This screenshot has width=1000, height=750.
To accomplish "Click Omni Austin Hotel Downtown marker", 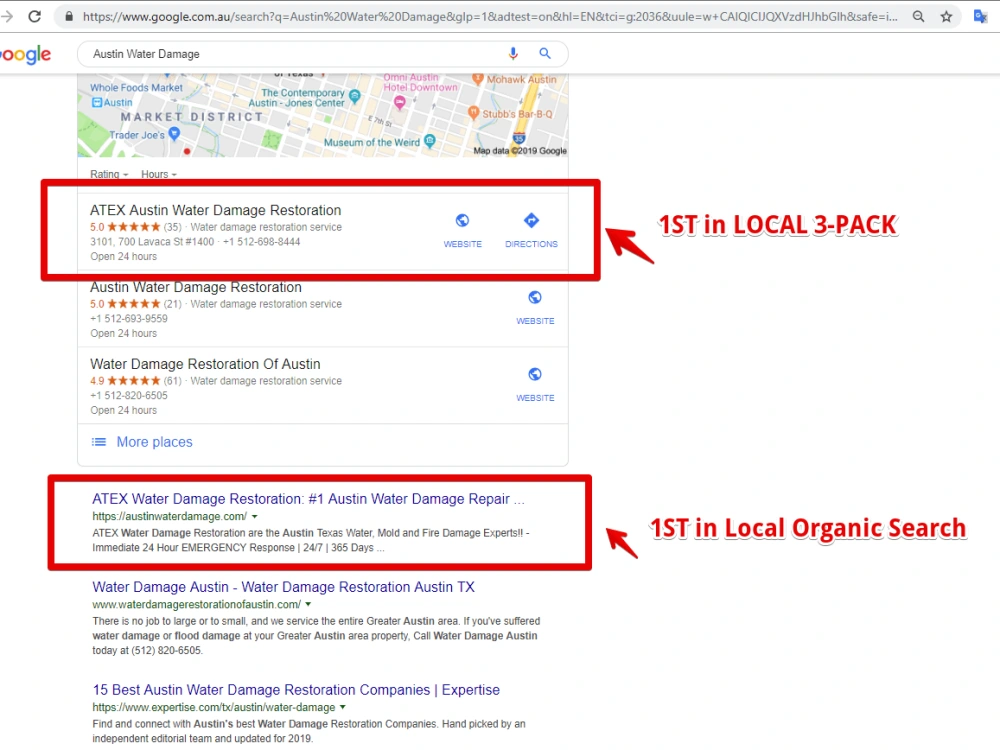I will pos(400,102).
